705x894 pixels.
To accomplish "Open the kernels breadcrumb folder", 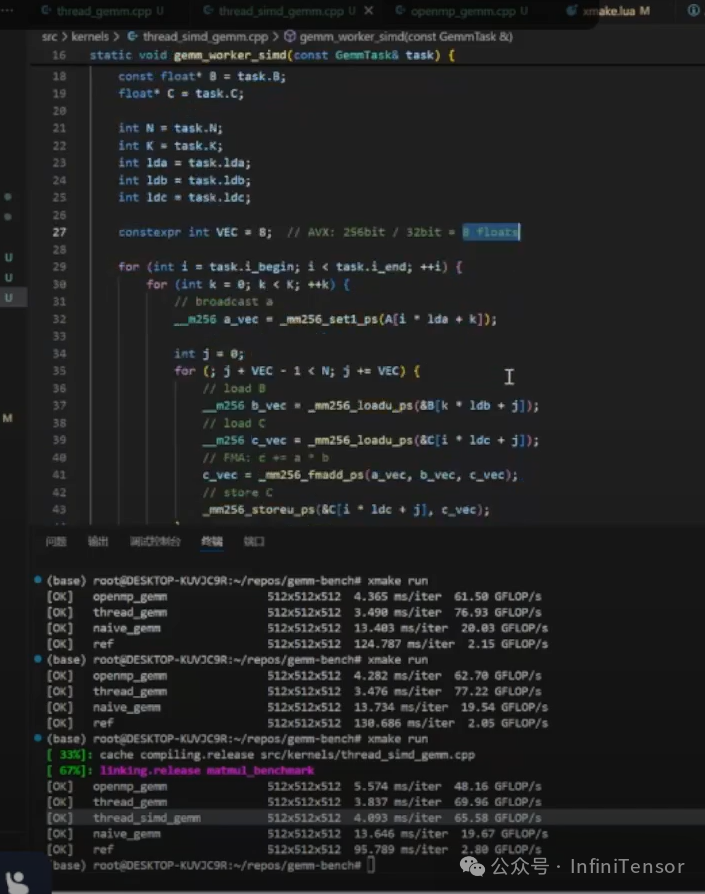I will click(89, 36).
